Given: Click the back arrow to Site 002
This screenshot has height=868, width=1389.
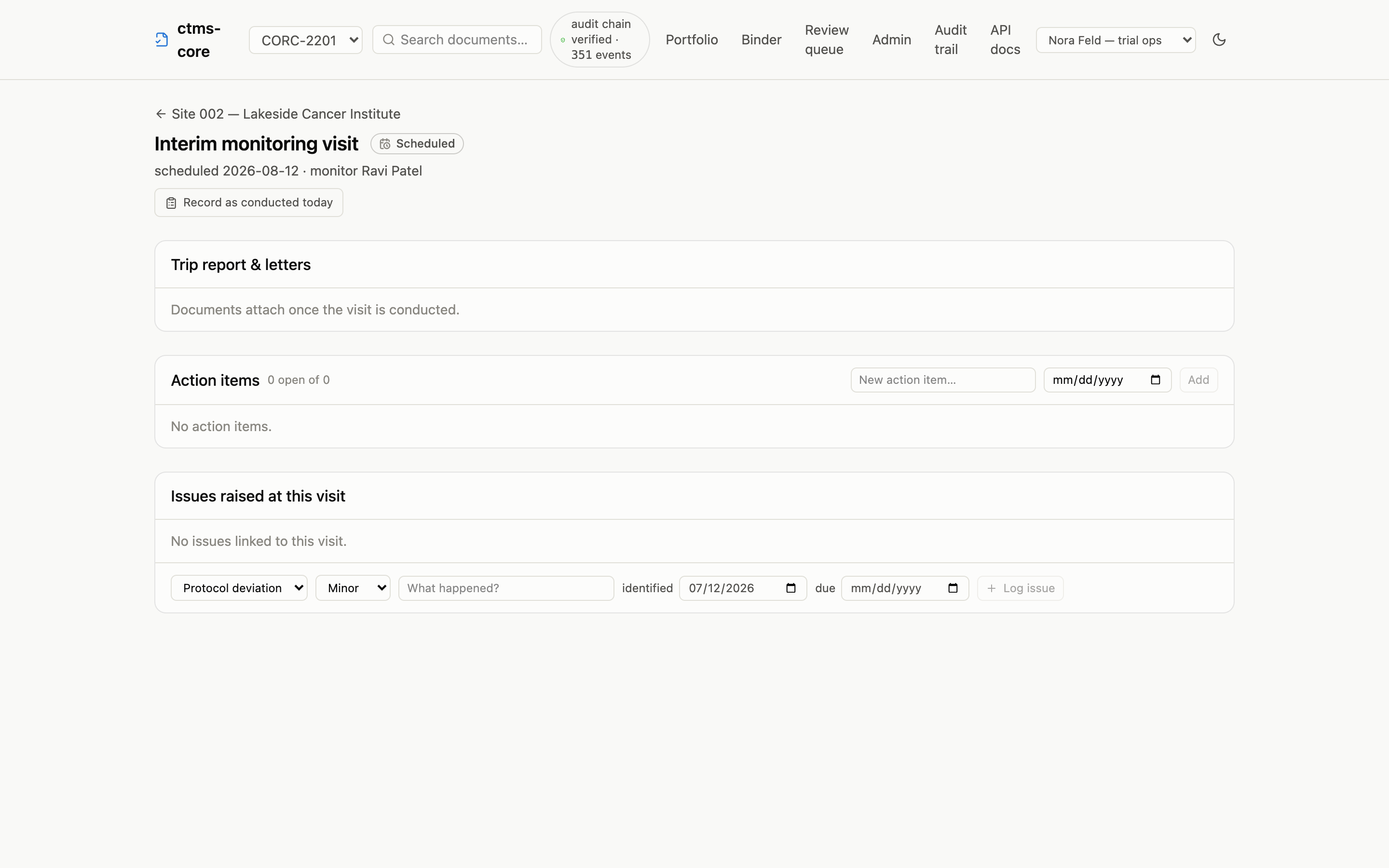Looking at the screenshot, I should [x=161, y=114].
